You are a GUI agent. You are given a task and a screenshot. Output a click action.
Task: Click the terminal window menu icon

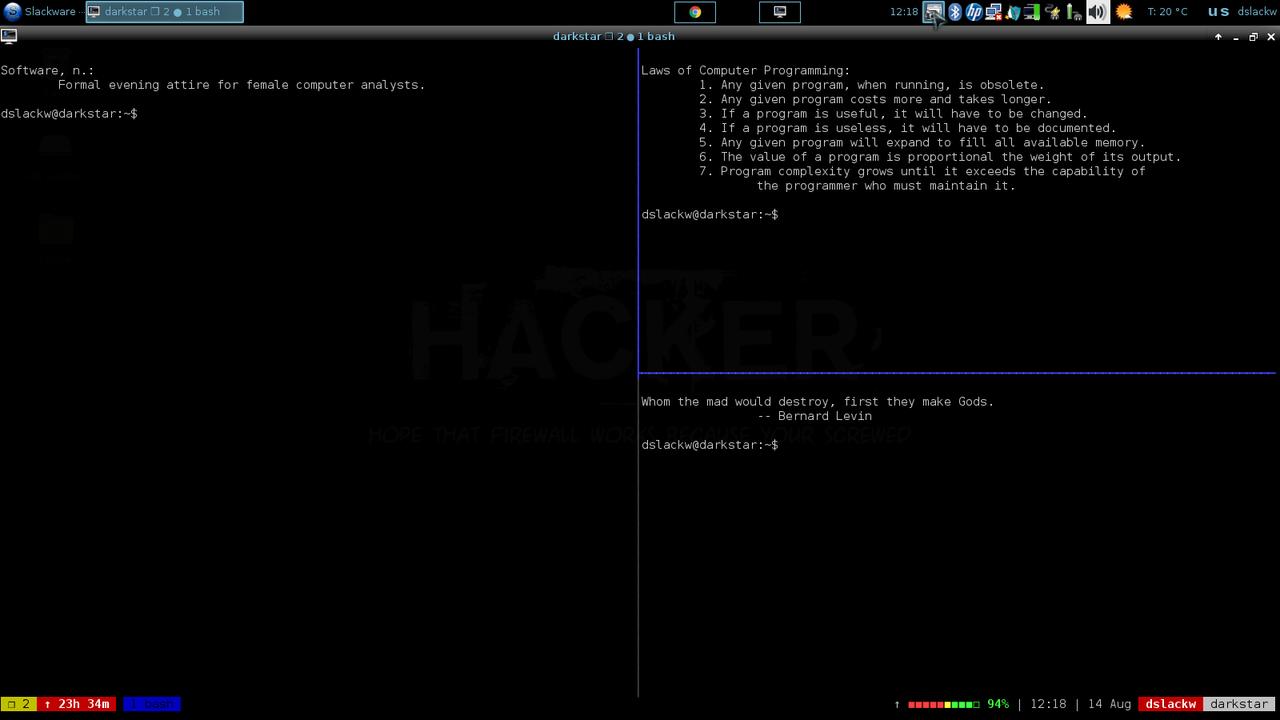[x=9, y=36]
